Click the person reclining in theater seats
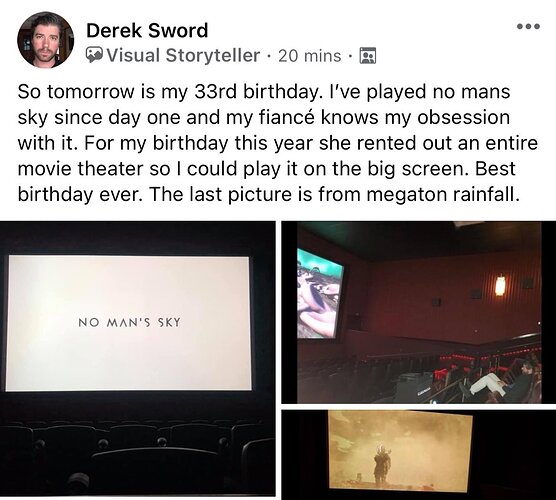The width and height of the screenshot is (556, 500). point(504,379)
